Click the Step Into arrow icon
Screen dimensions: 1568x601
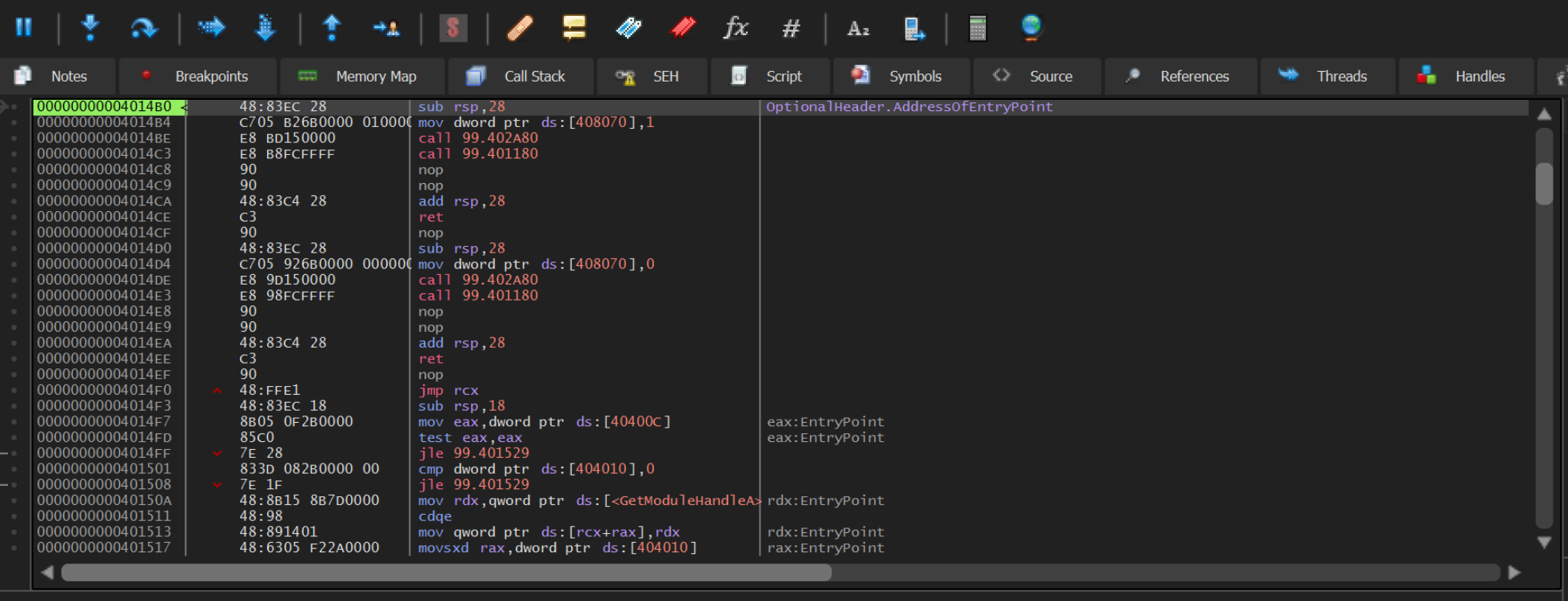[90, 28]
